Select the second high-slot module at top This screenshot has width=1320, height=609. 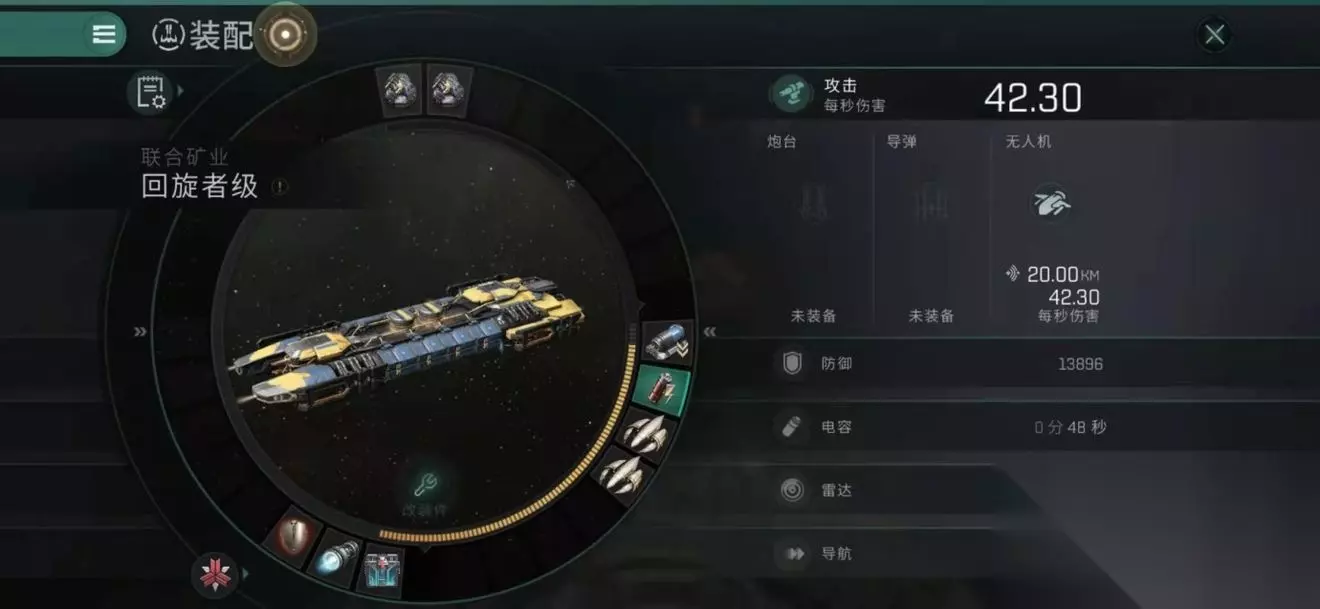click(x=446, y=90)
